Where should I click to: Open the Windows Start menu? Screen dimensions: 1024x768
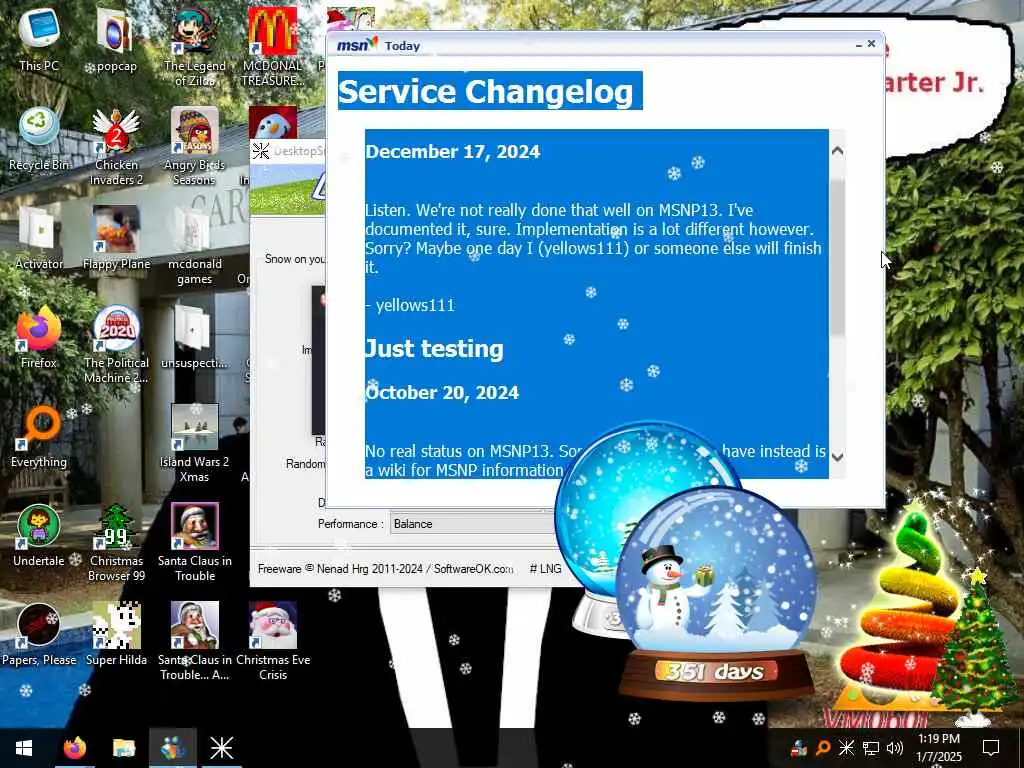pyautogui.click(x=24, y=748)
